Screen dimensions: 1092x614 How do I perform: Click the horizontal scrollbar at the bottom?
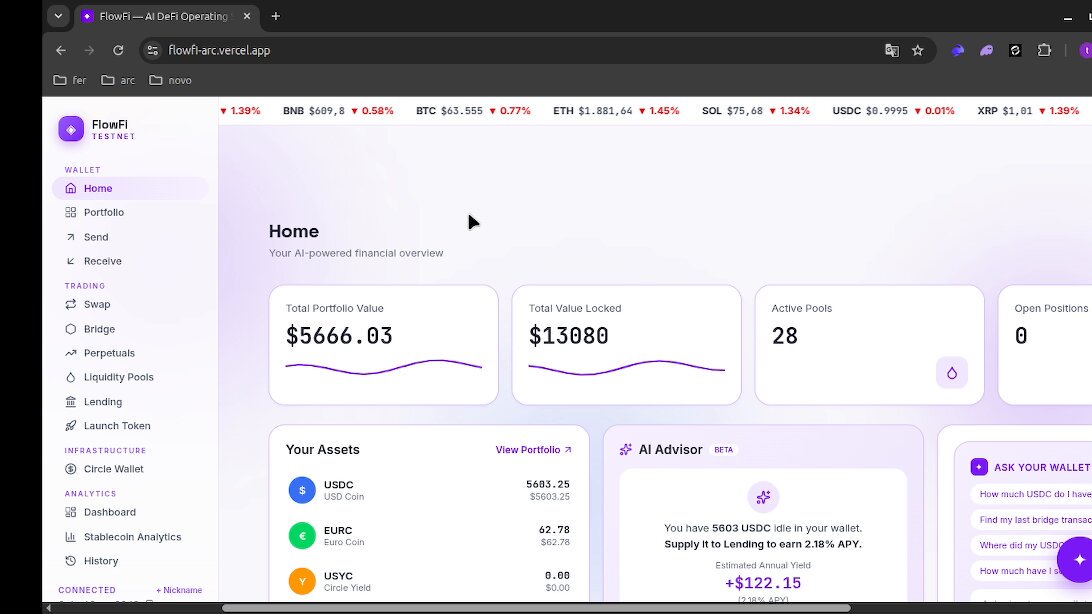(536, 608)
